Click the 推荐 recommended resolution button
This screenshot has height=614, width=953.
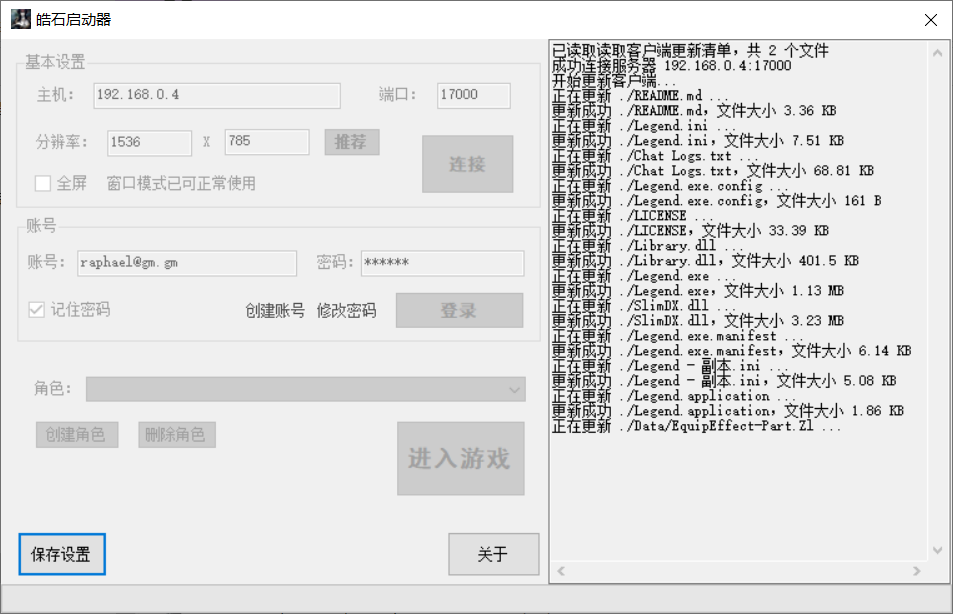click(351, 142)
